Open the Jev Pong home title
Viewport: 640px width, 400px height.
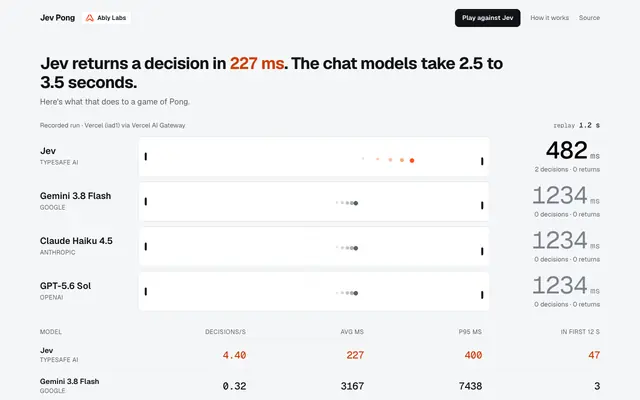58,18
